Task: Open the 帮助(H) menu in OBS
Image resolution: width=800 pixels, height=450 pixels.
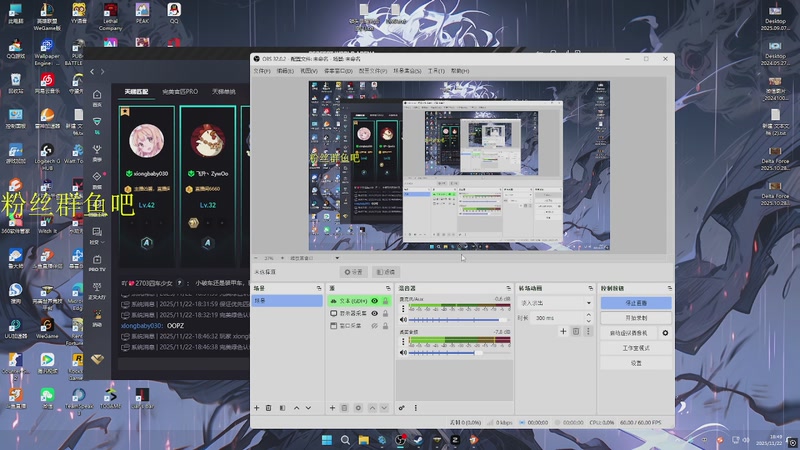Action: pyautogui.click(x=460, y=71)
